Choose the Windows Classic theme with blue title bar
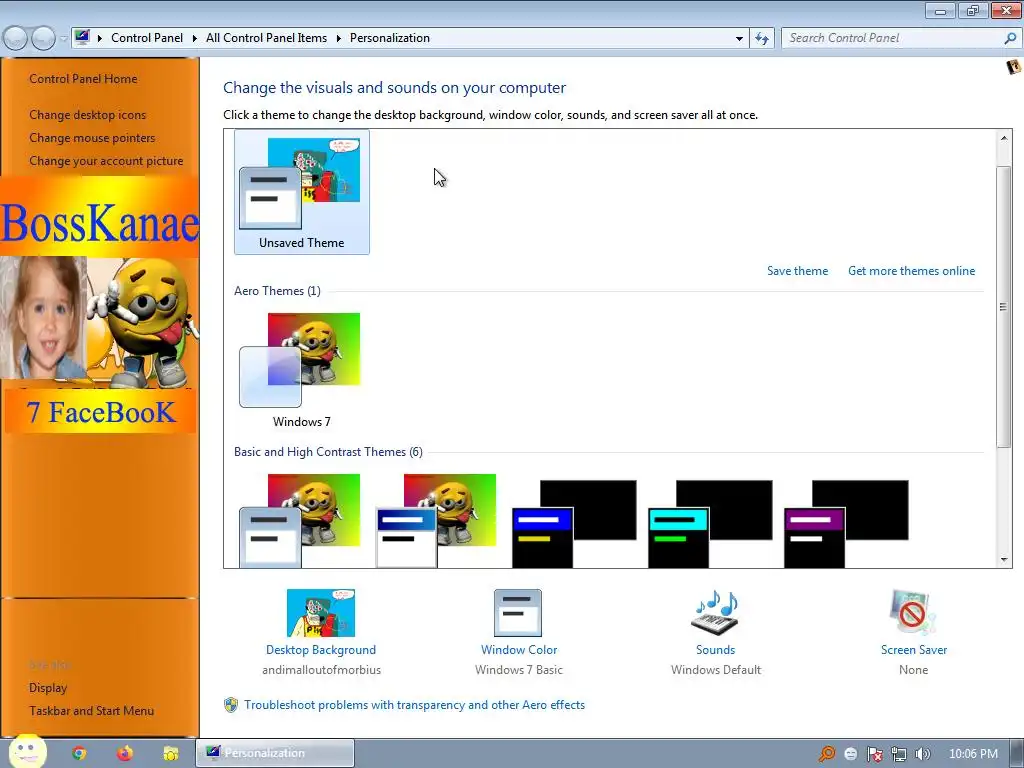The width and height of the screenshot is (1024, 768). click(436, 520)
